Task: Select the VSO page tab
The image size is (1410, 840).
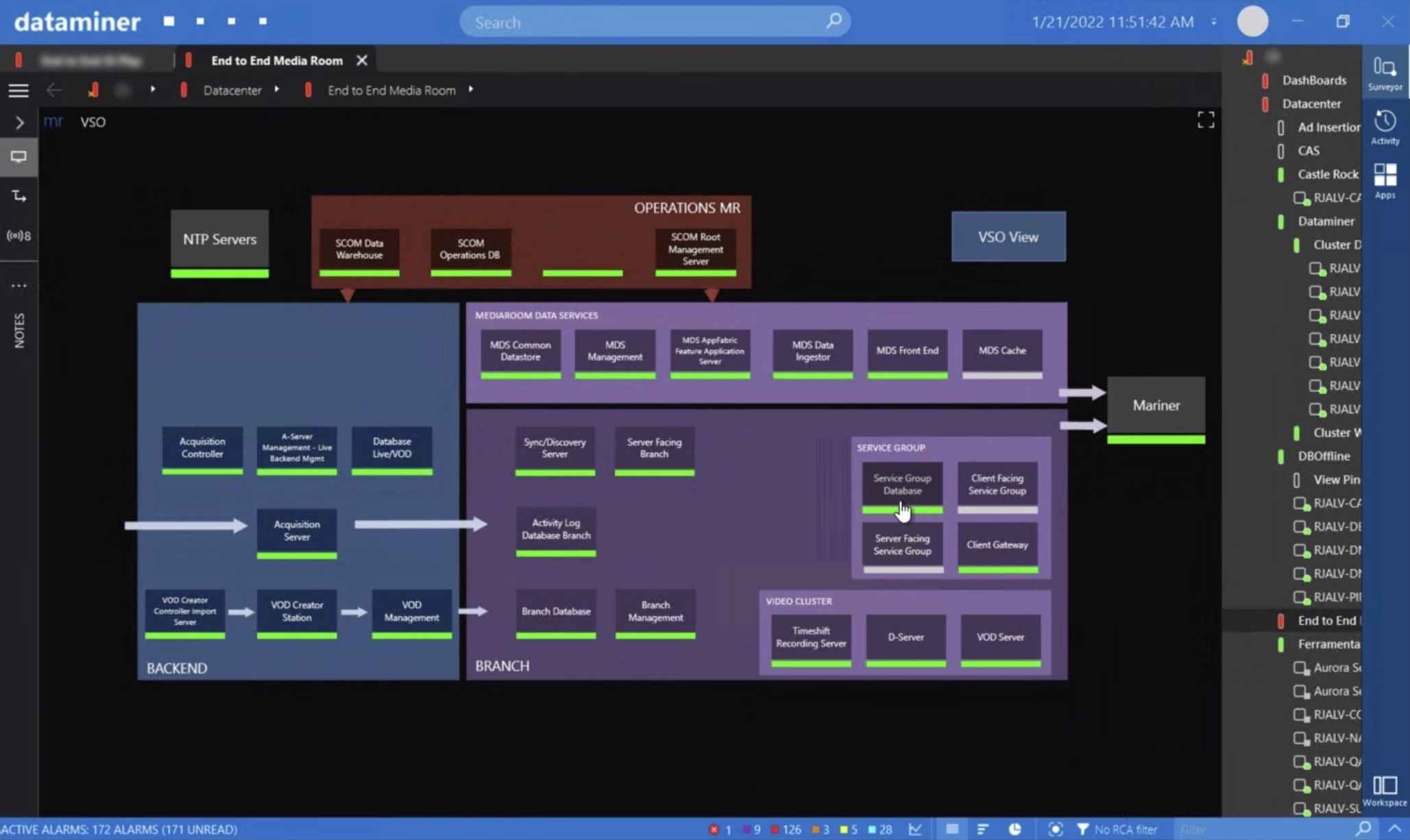Action: (93, 122)
